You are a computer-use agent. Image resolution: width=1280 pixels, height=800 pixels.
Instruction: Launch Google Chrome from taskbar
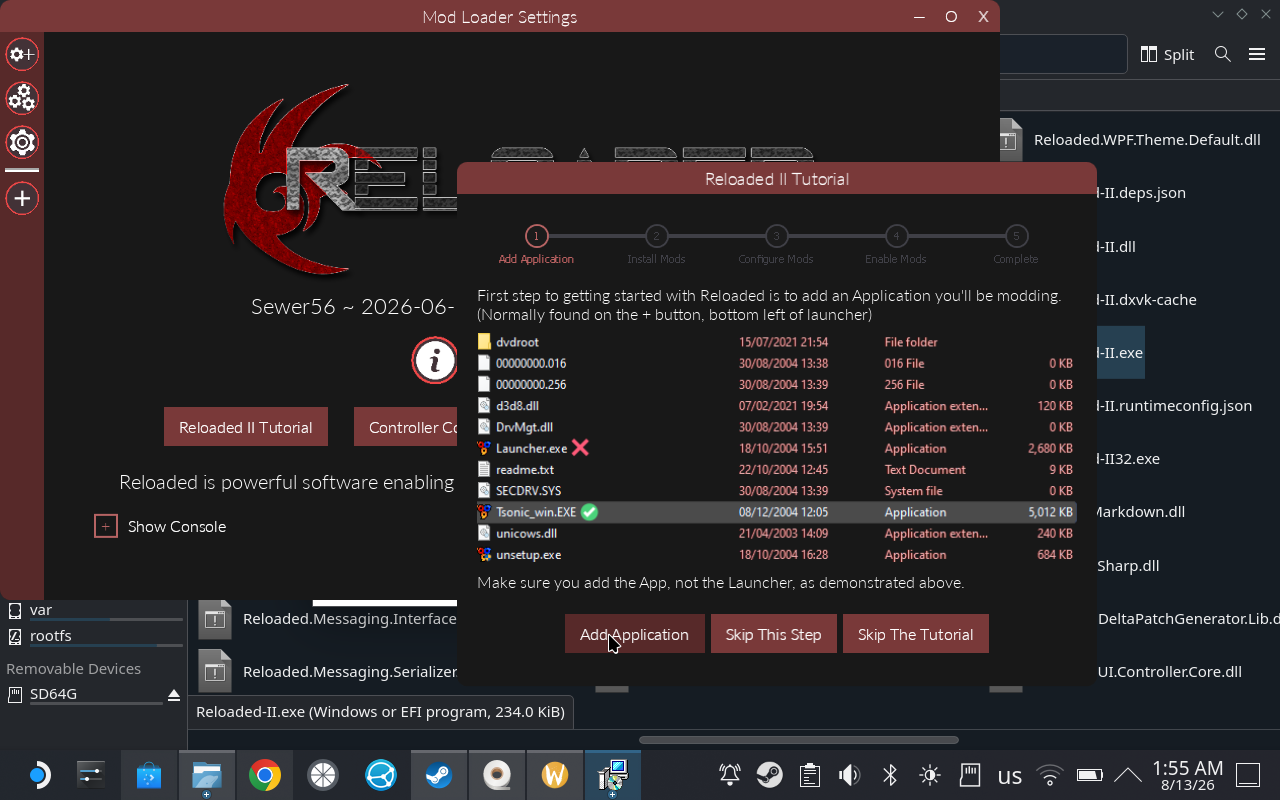[265, 775]
